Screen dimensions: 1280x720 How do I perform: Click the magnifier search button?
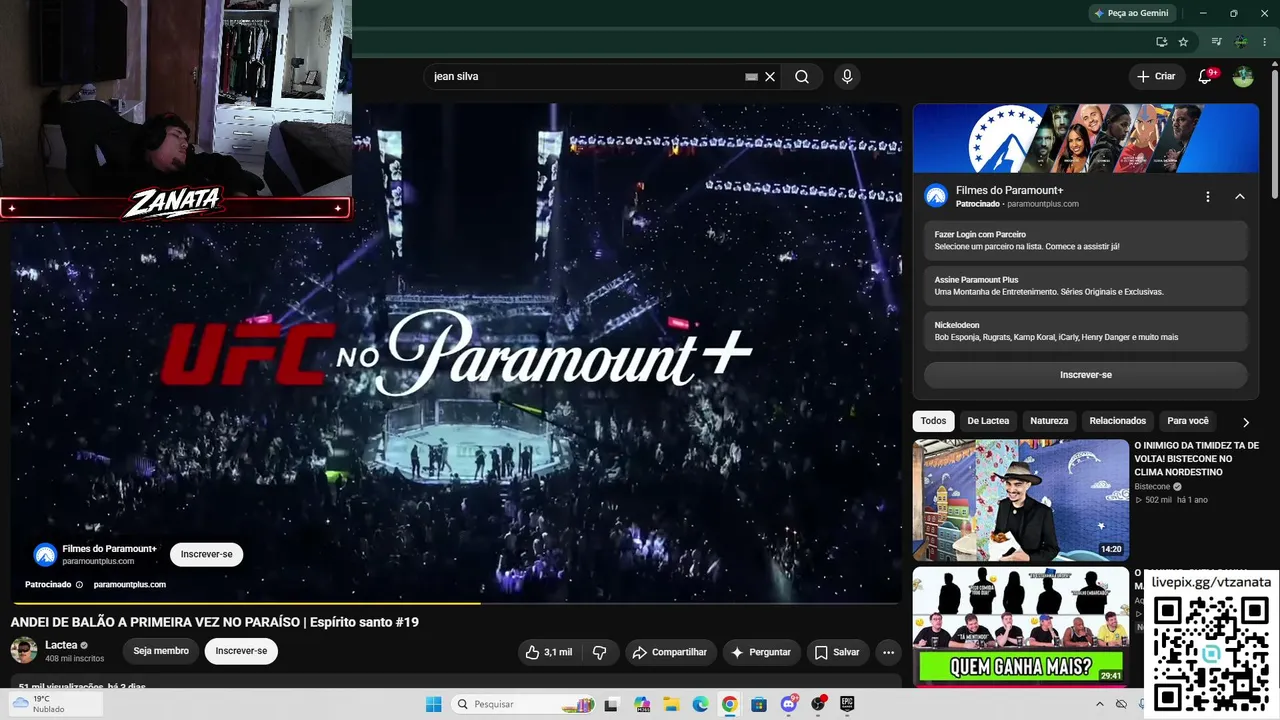click(802, 76)
